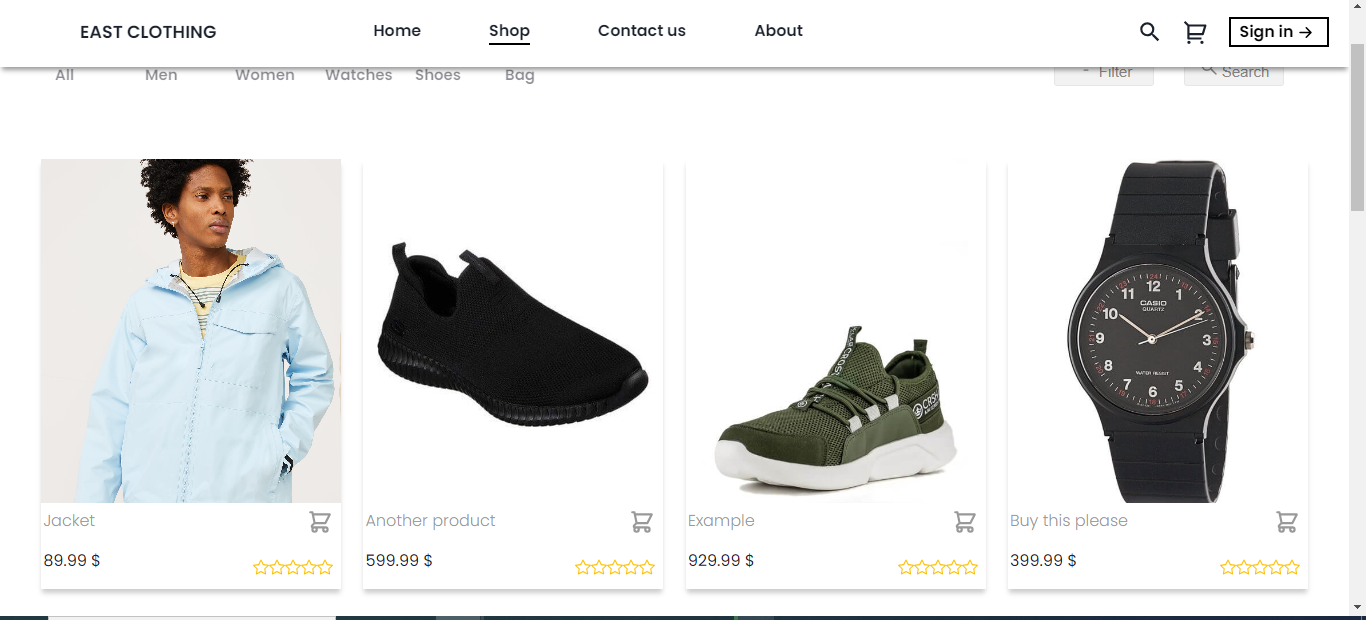The width and height of the screenshot is (1366, 620).
Task: Click the Filter icon button
Action: [1088, 71]
